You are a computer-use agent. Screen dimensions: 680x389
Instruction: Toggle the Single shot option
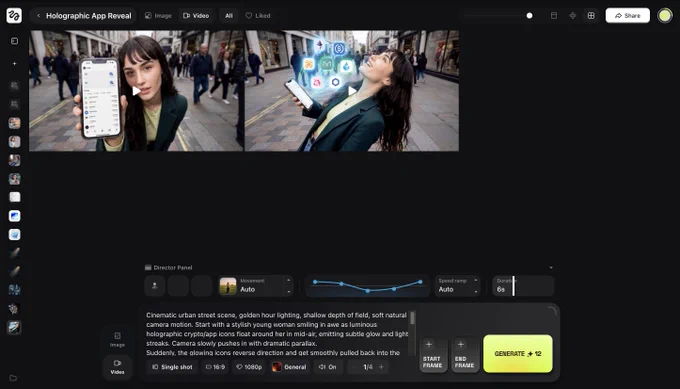click(172, 367)
